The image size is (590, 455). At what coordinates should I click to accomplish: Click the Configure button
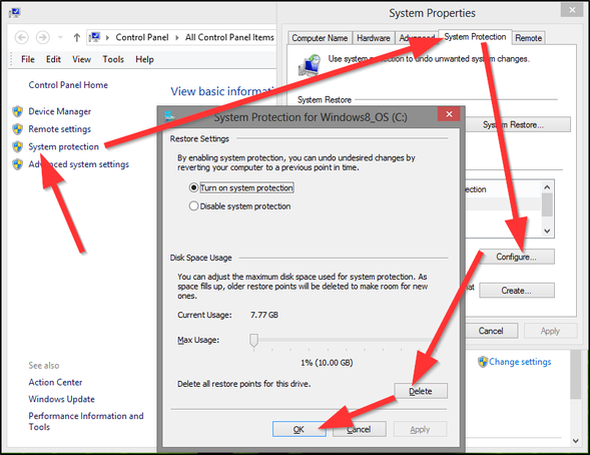click(x=516, y=257)
